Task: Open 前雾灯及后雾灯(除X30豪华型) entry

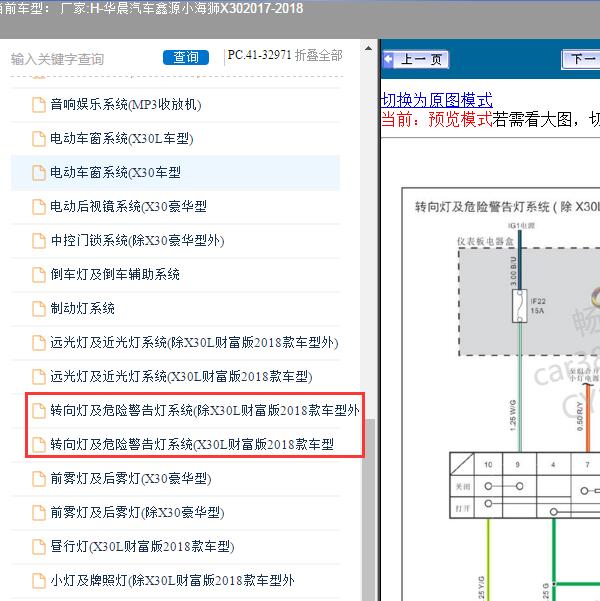Action: point(137,513)
